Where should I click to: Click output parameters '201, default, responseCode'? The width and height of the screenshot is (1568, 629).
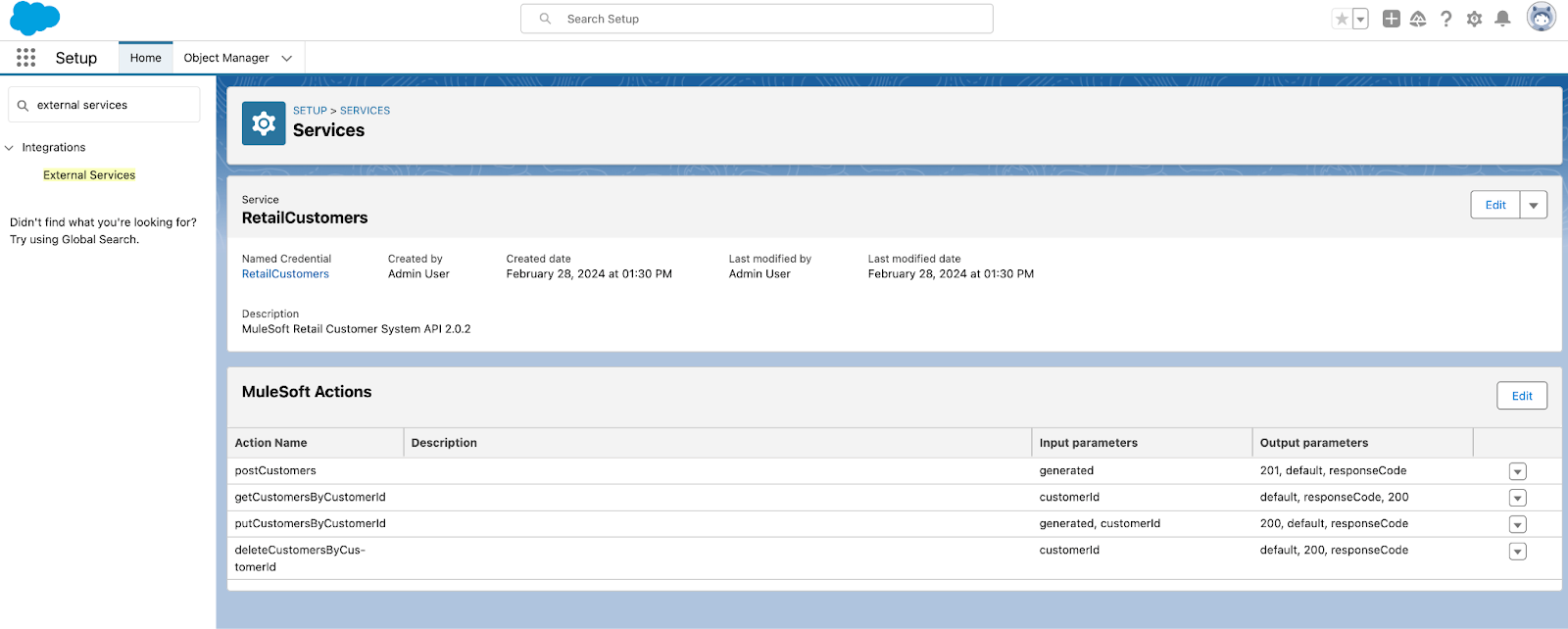[1333, 471]
